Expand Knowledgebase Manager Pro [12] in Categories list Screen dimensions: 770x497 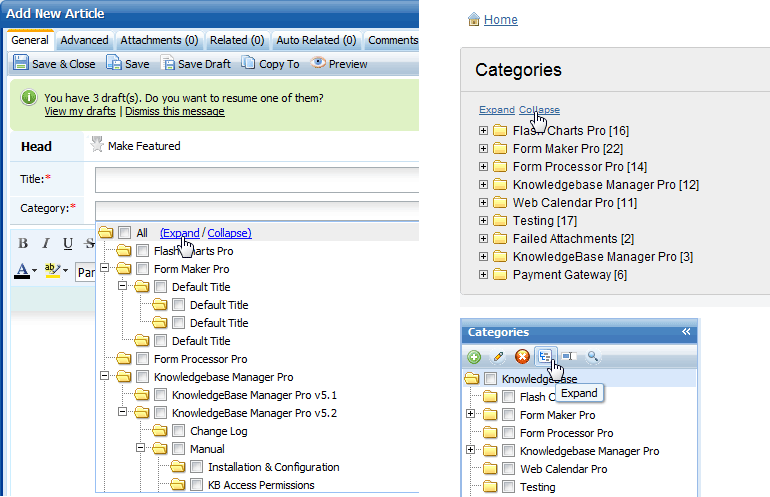tap(483, 184)
